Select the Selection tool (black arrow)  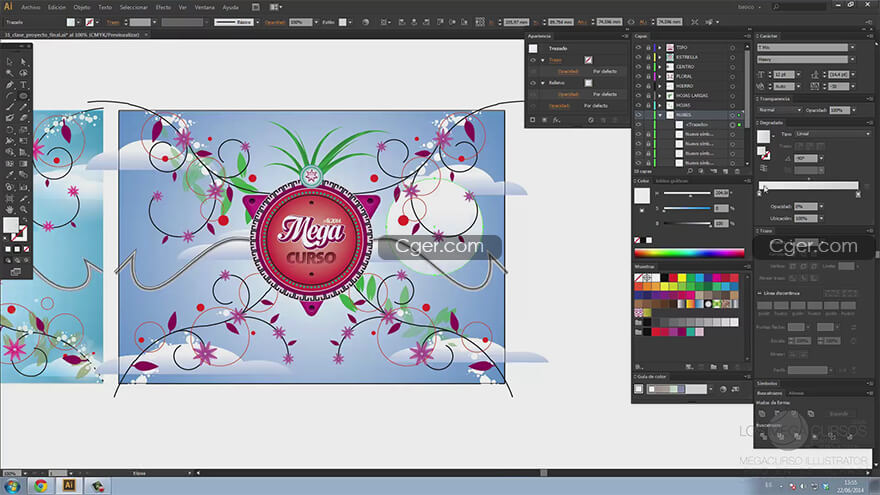coord(10,62)
